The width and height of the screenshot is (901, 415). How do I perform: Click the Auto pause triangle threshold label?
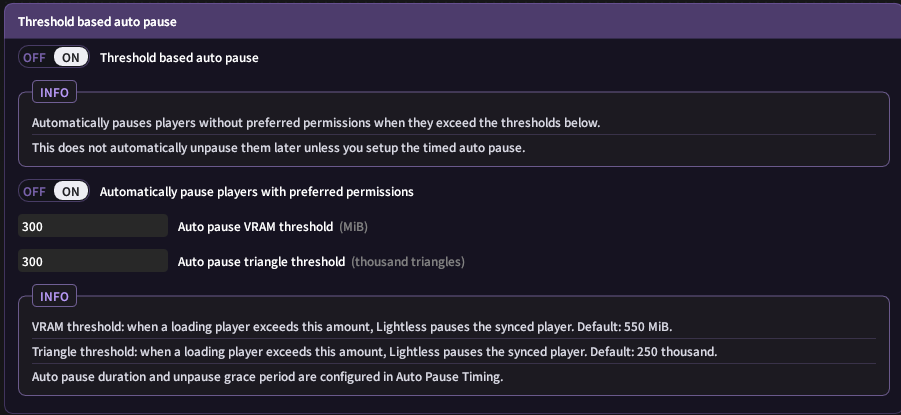point(261,262)
